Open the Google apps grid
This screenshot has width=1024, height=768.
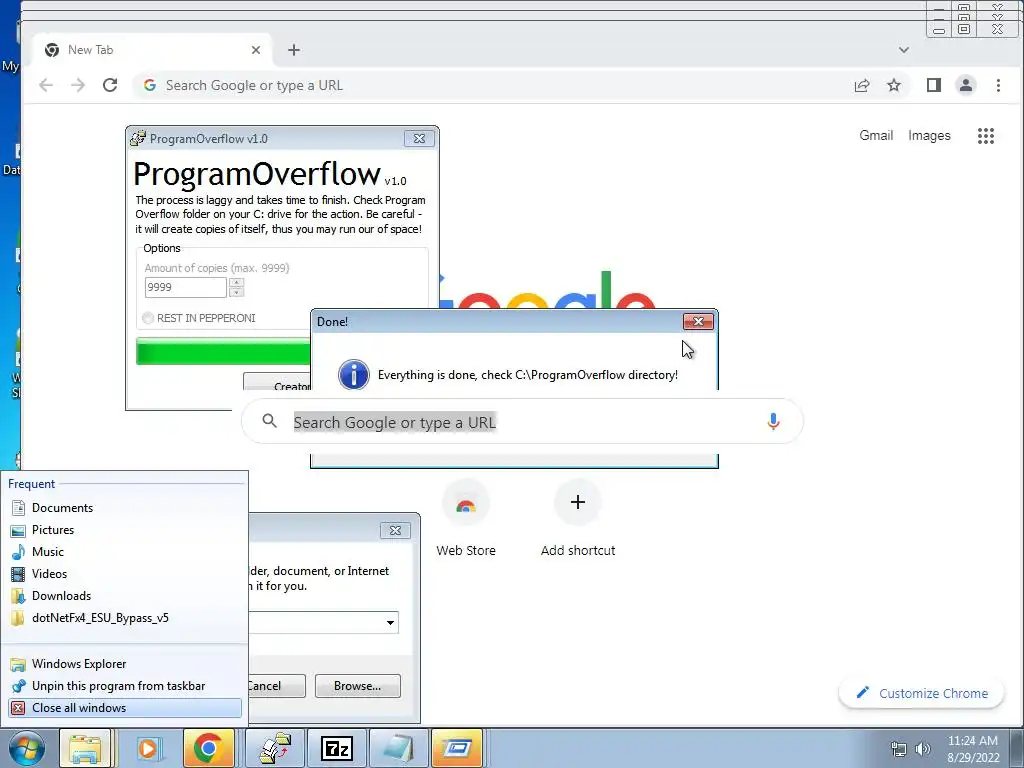[x=985, y=135]
